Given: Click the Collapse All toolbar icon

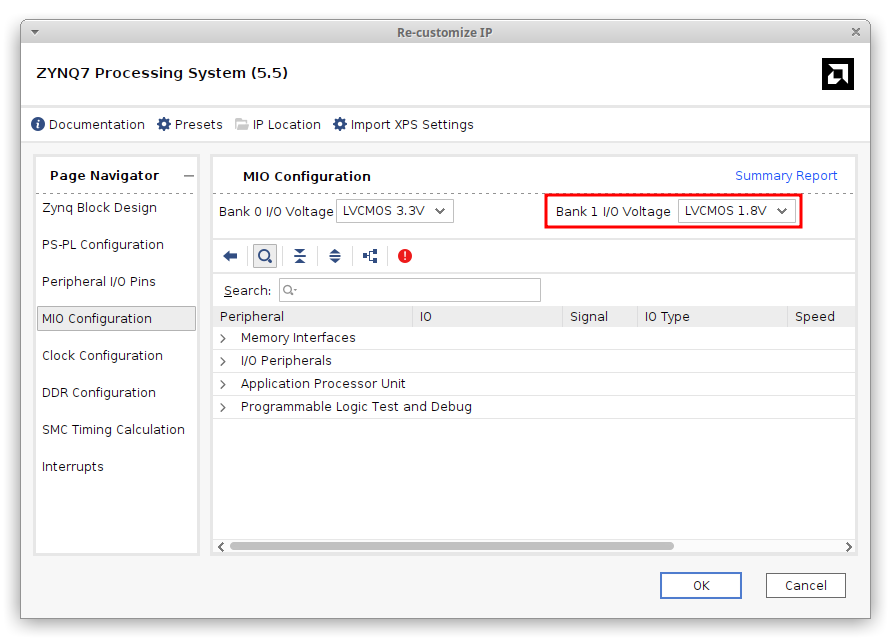Looking at the screenshot, I should [x=300, y=256].
